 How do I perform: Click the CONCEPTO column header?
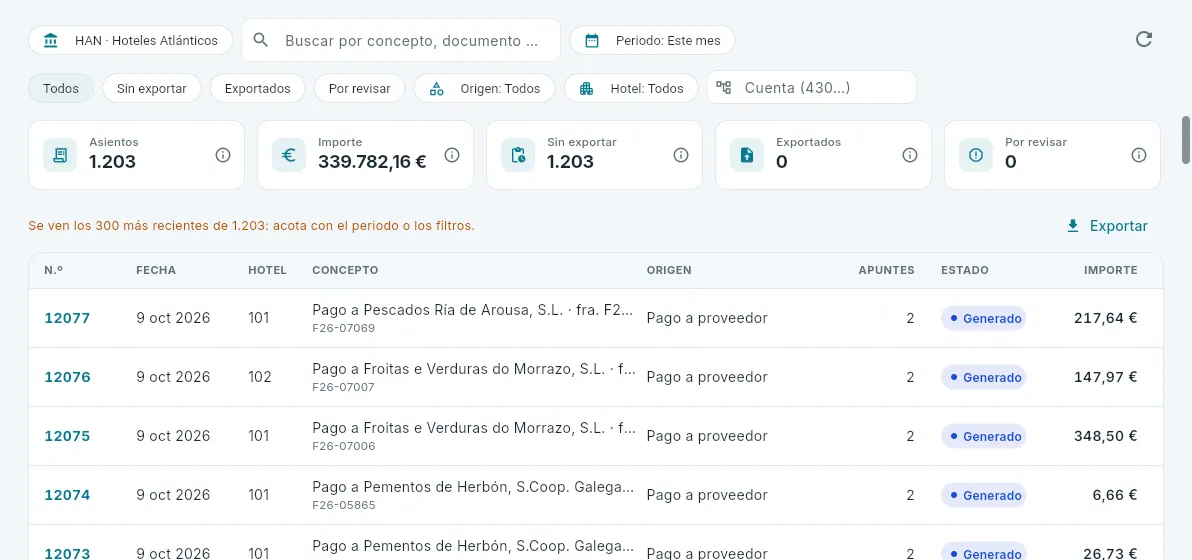tap(345, 271)
